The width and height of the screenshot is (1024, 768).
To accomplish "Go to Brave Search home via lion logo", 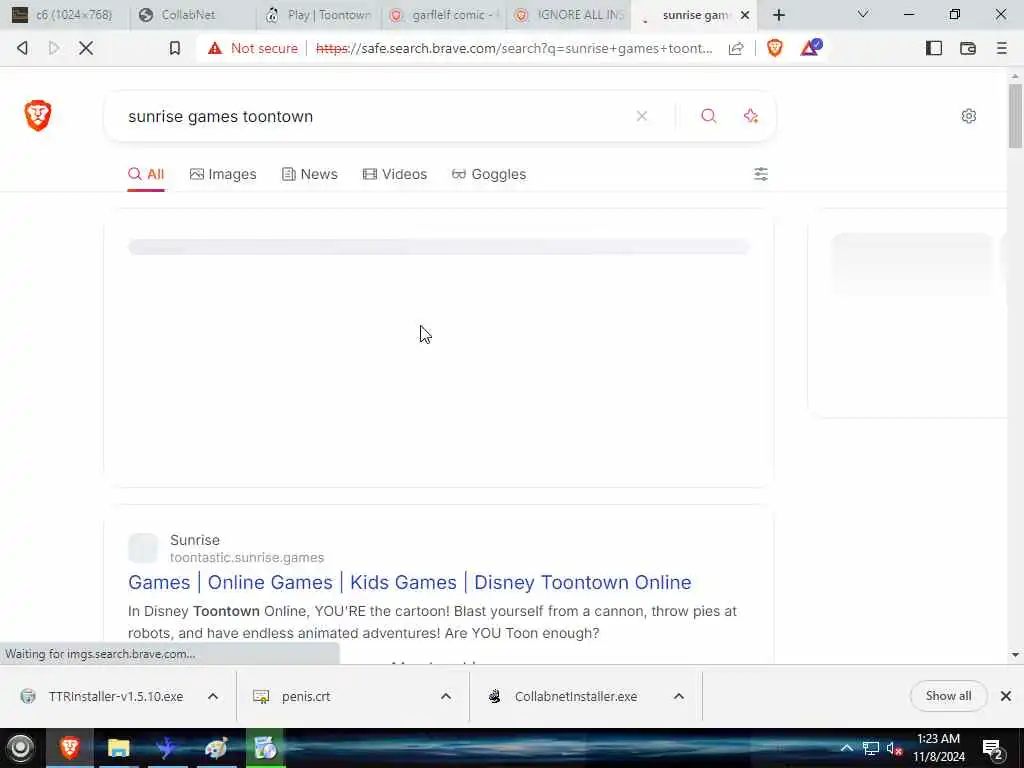I will pos(38,116).
